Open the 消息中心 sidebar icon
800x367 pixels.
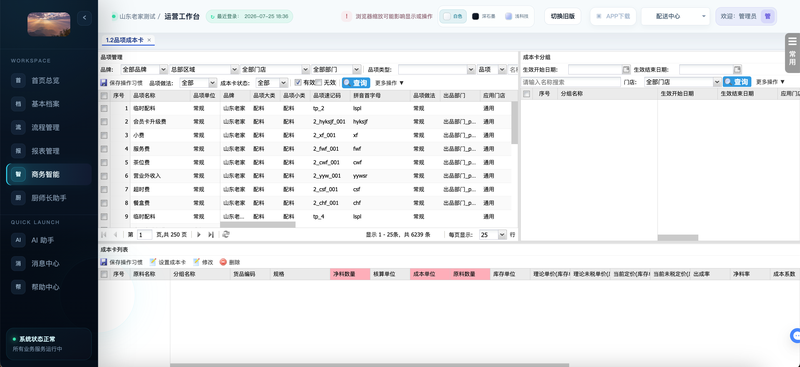18,263
